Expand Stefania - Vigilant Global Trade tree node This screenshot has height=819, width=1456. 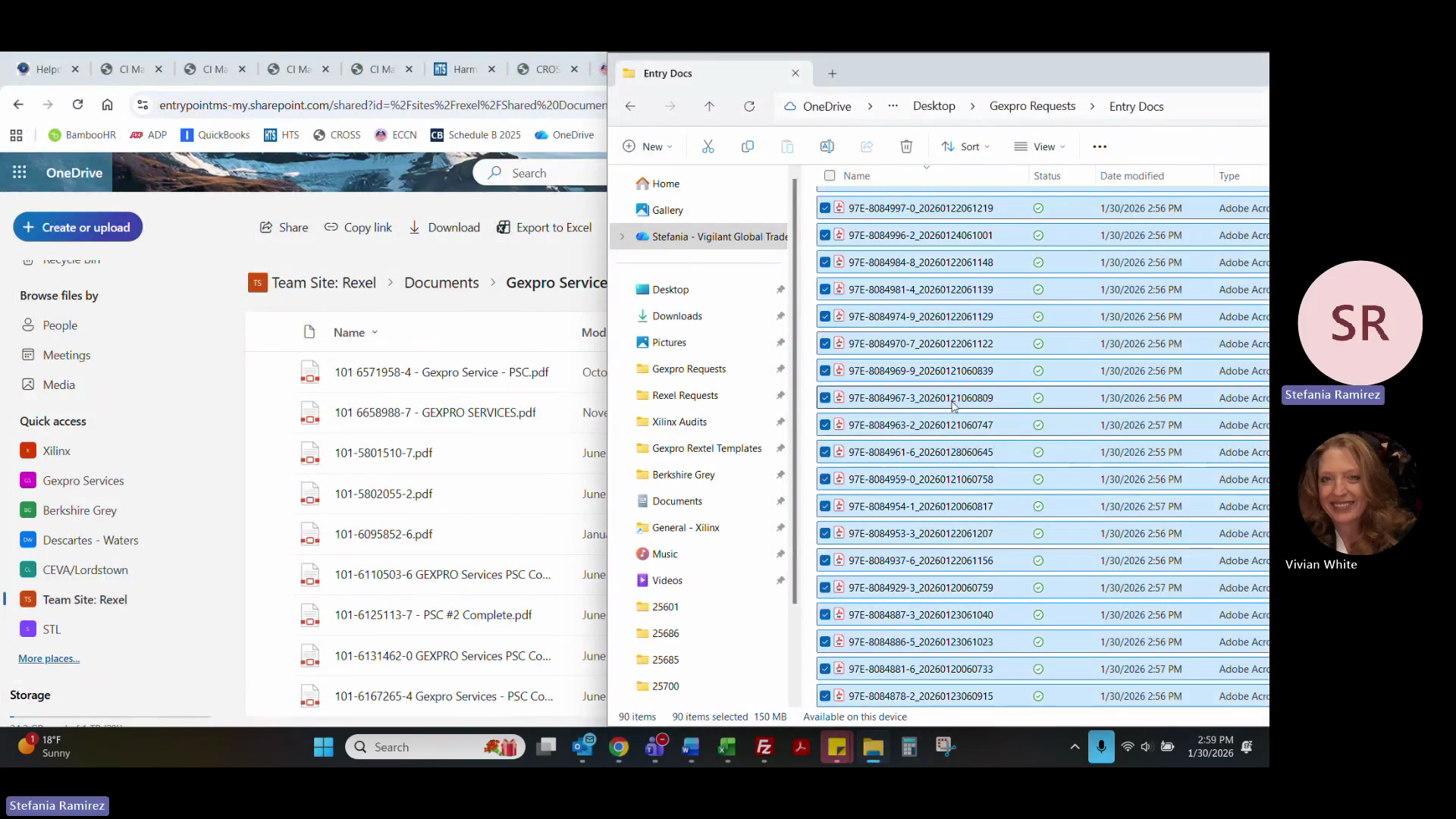tap(623, 237)
